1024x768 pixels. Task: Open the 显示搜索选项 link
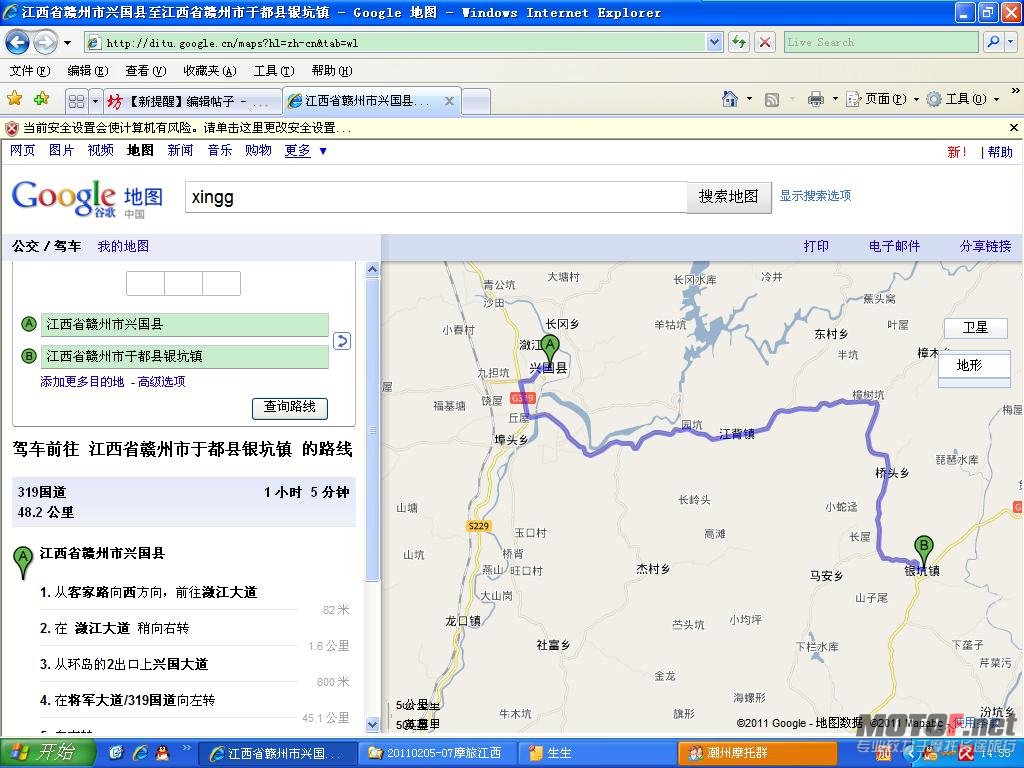tap(815, 196)
